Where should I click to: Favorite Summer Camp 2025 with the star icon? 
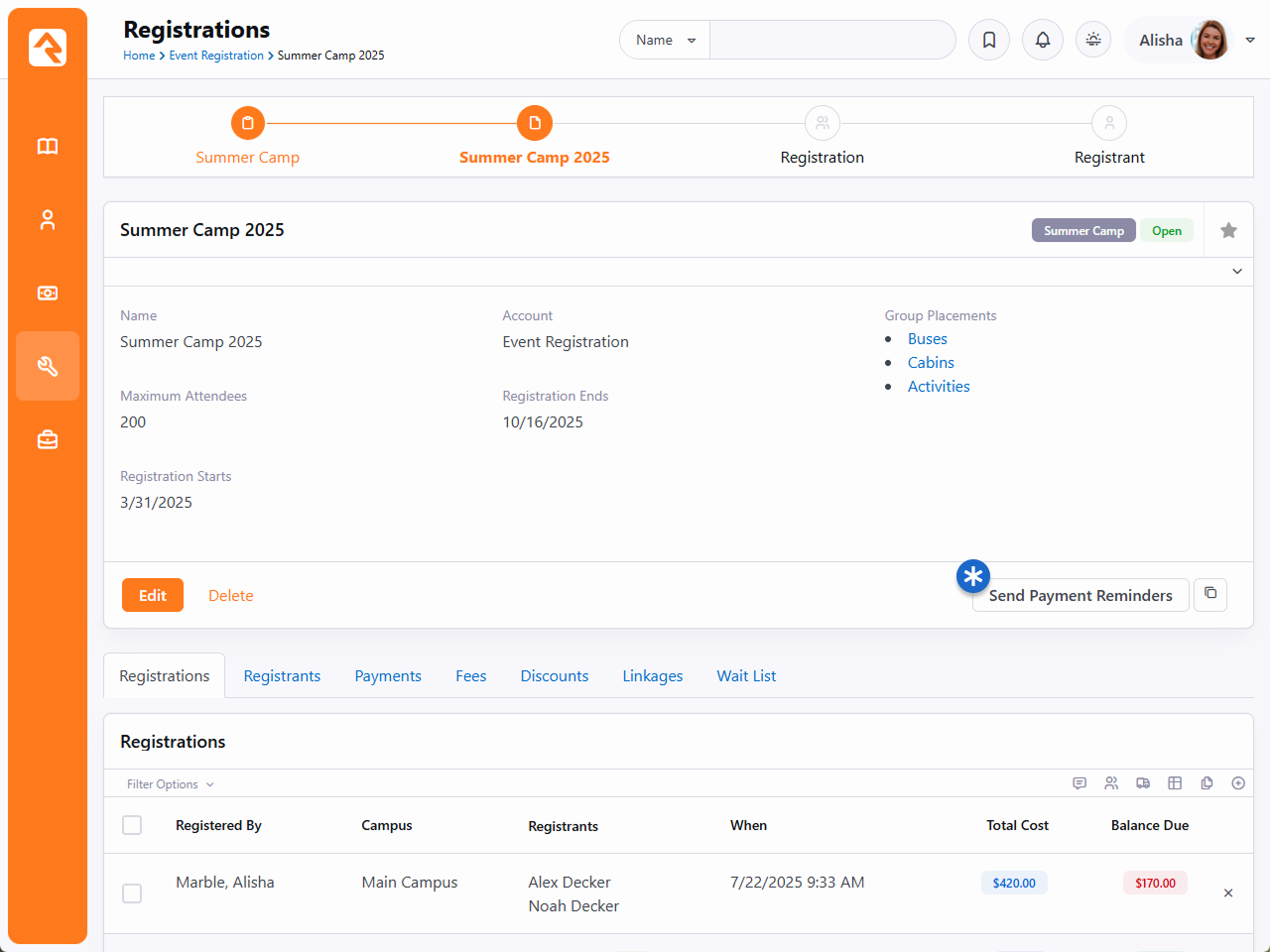(1228, 230)
